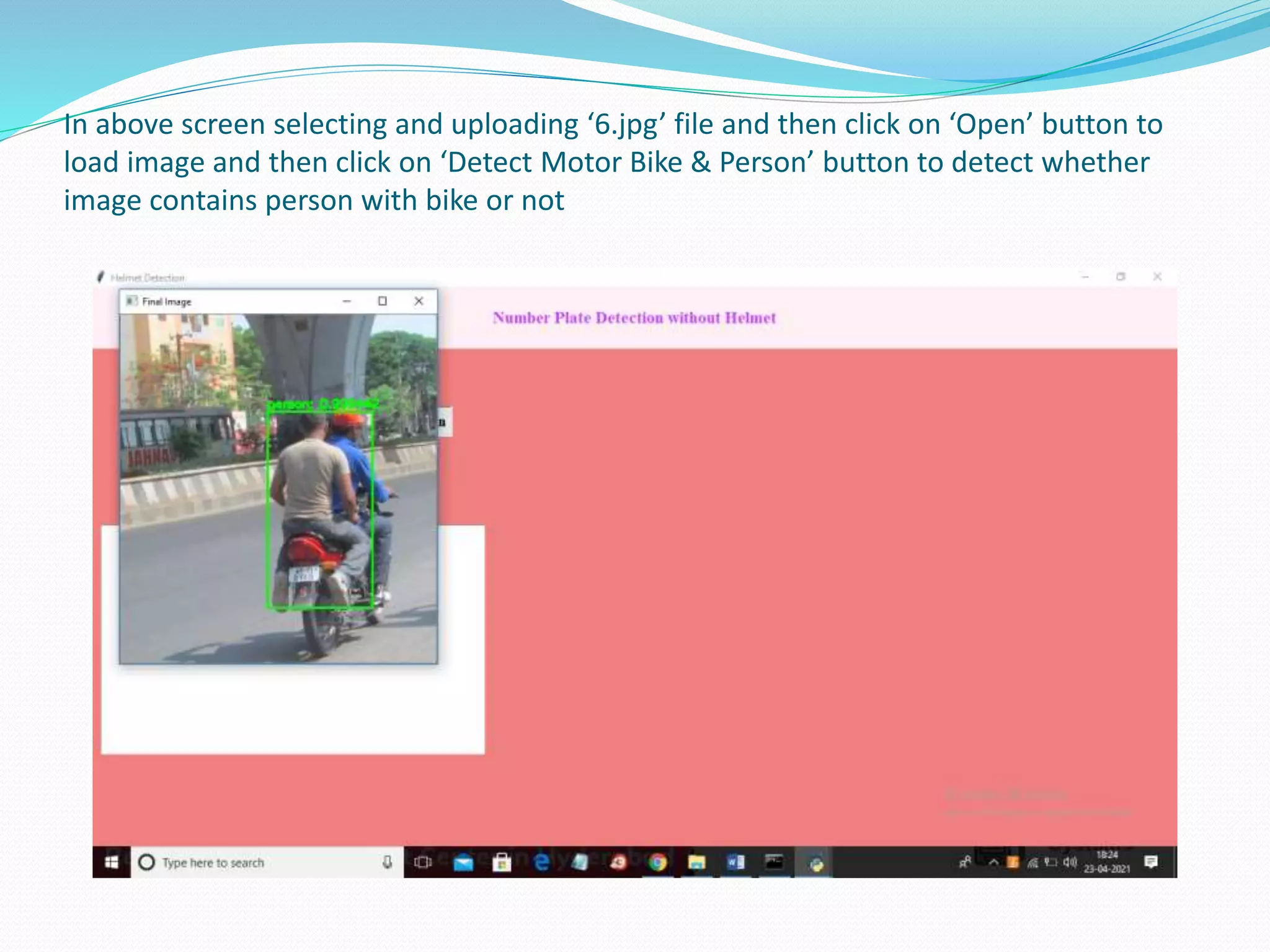Open the network status tray icon
Image resolution: width=1270 pixels, height=952 pixels.
(1032, 862)
